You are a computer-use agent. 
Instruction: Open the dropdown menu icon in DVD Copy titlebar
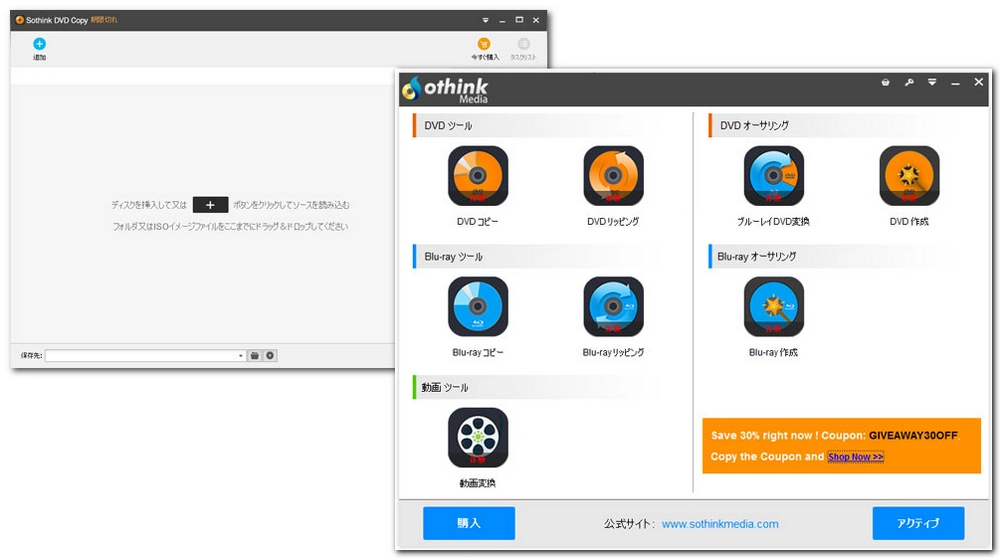[485, 20]
